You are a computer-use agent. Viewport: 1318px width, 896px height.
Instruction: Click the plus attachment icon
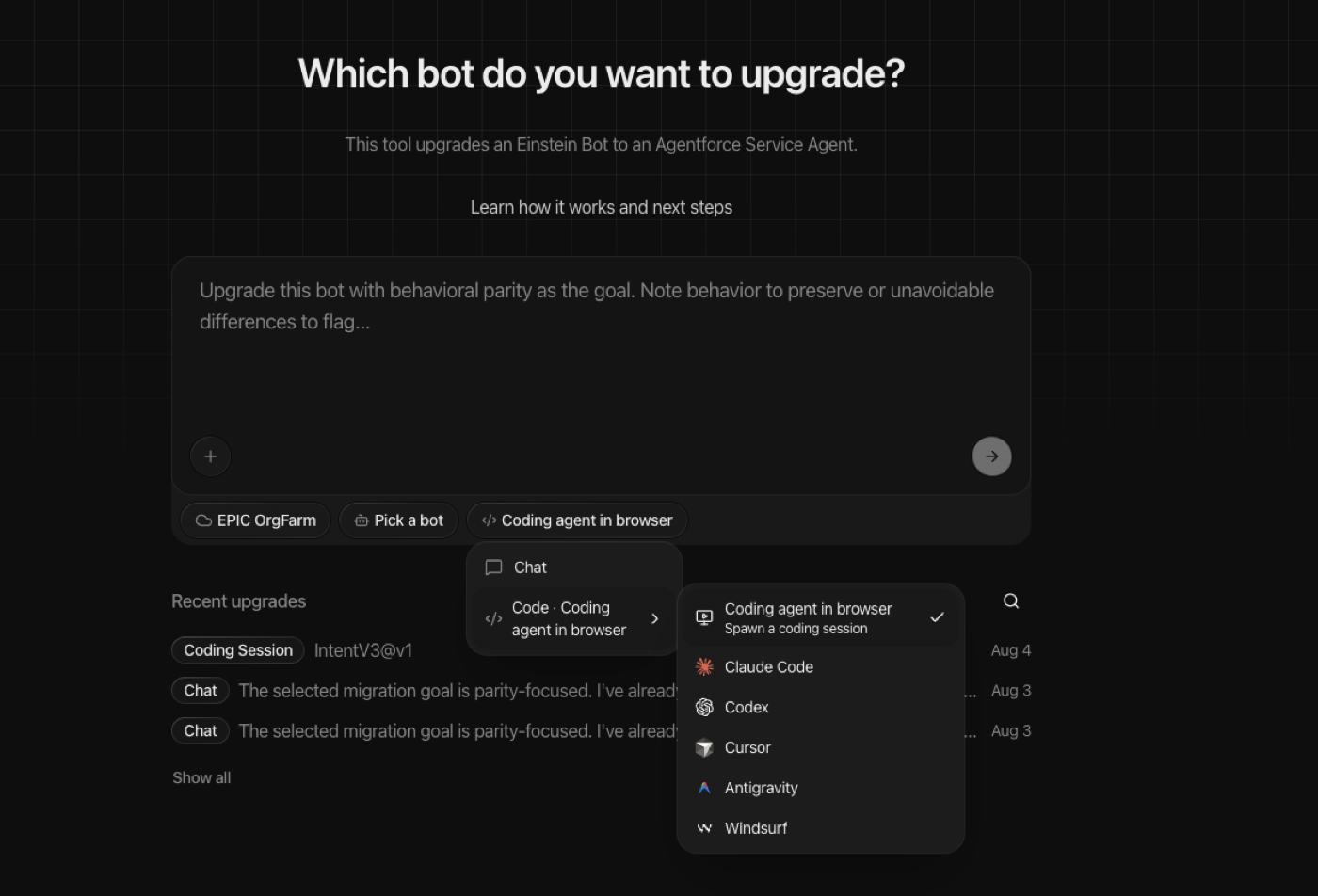point(211,456)
